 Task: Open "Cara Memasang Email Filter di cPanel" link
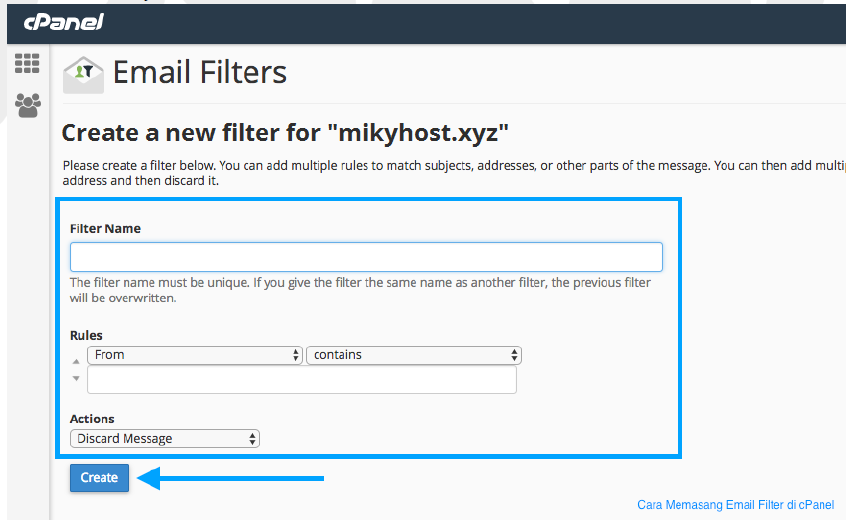[x=735, y=505]
